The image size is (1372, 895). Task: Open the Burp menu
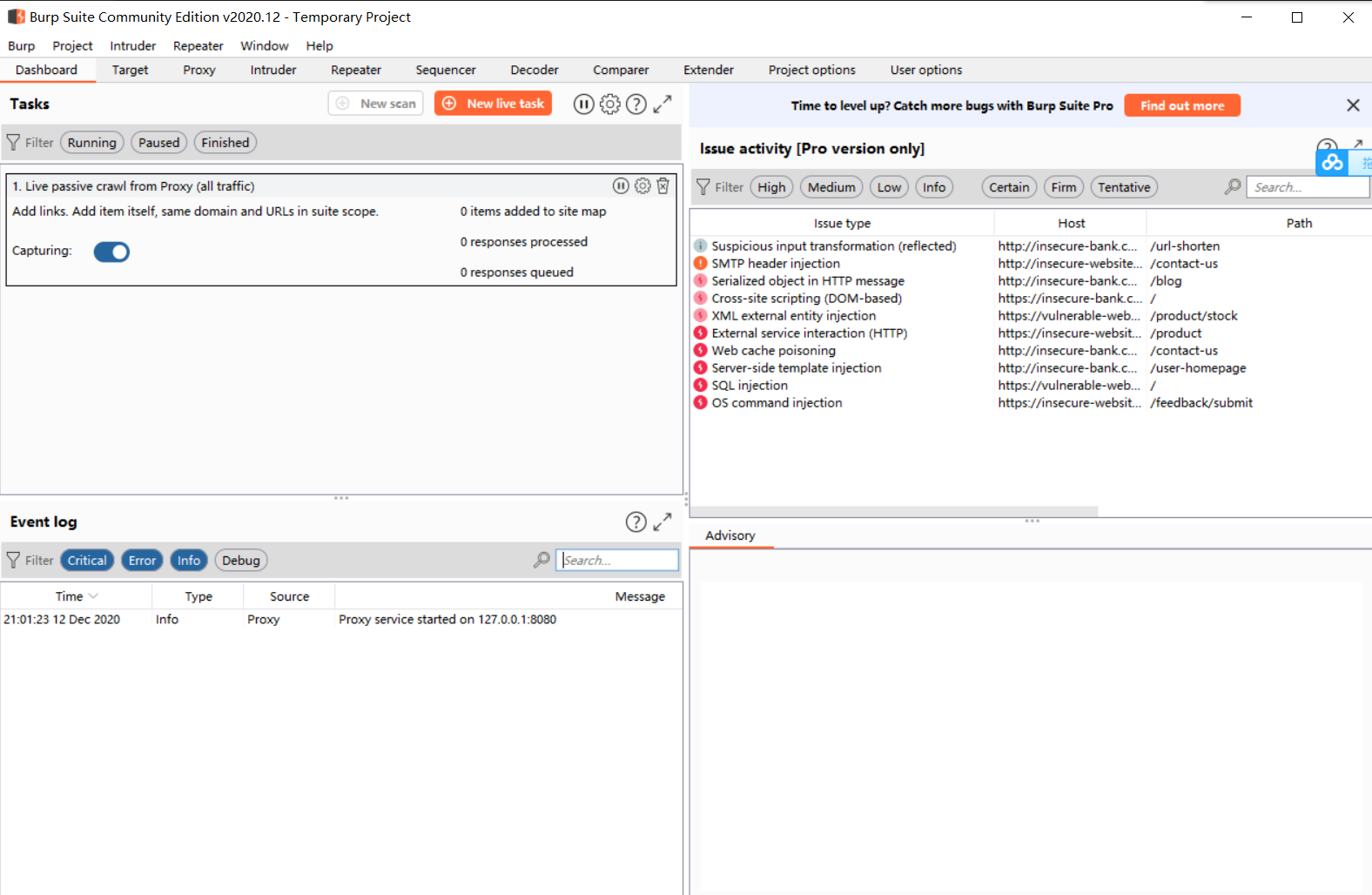(x=22, y=46)
